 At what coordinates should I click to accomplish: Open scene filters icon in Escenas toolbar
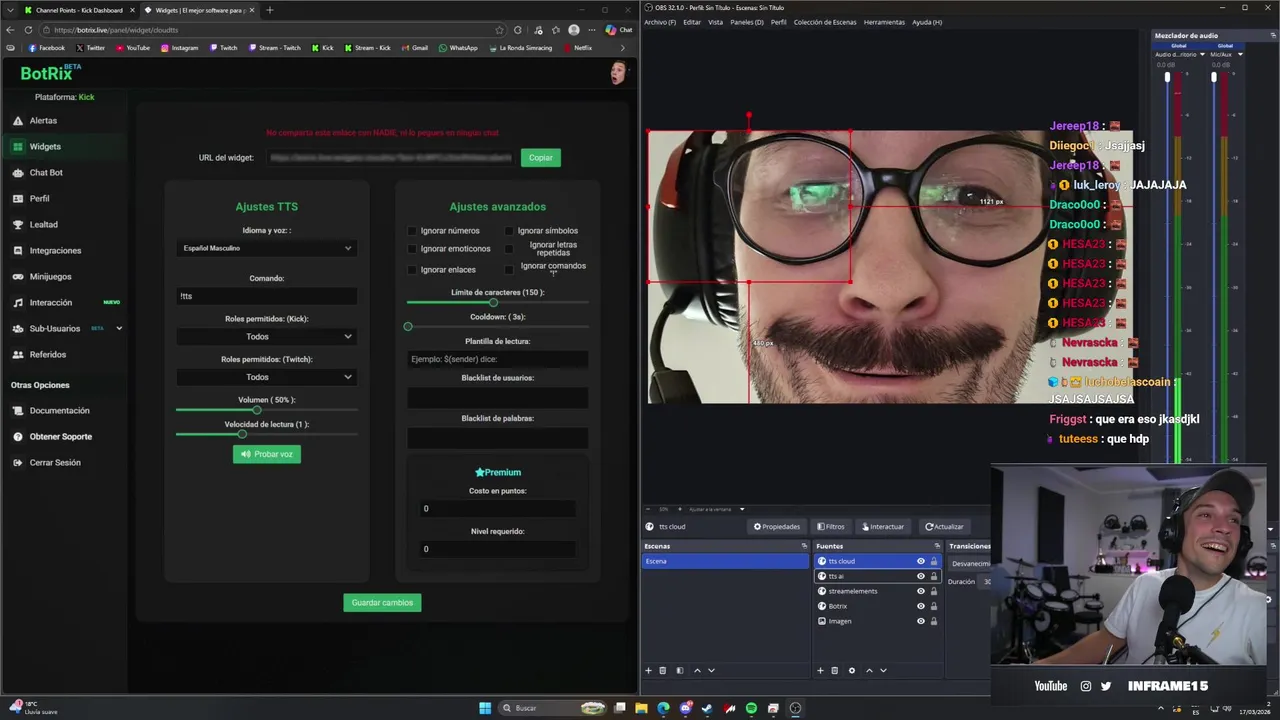[680, 670]
